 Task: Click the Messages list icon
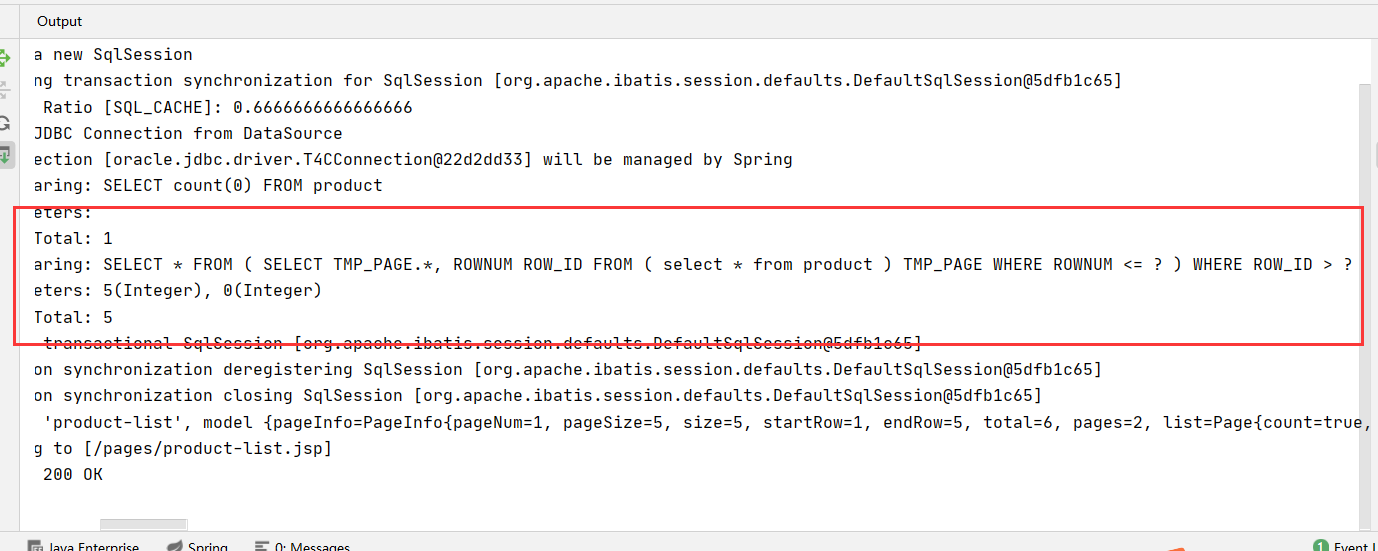(x=262, y=547)
